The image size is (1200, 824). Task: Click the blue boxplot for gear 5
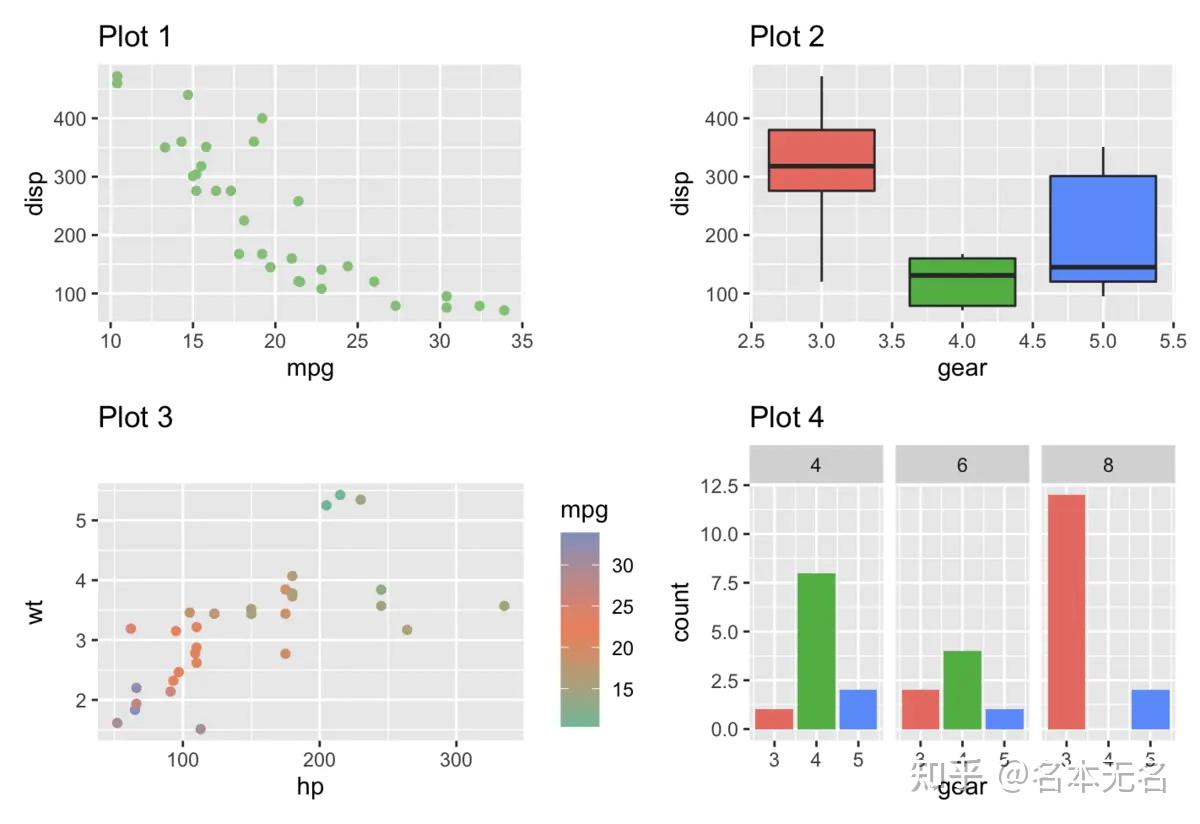(1103, 228)
